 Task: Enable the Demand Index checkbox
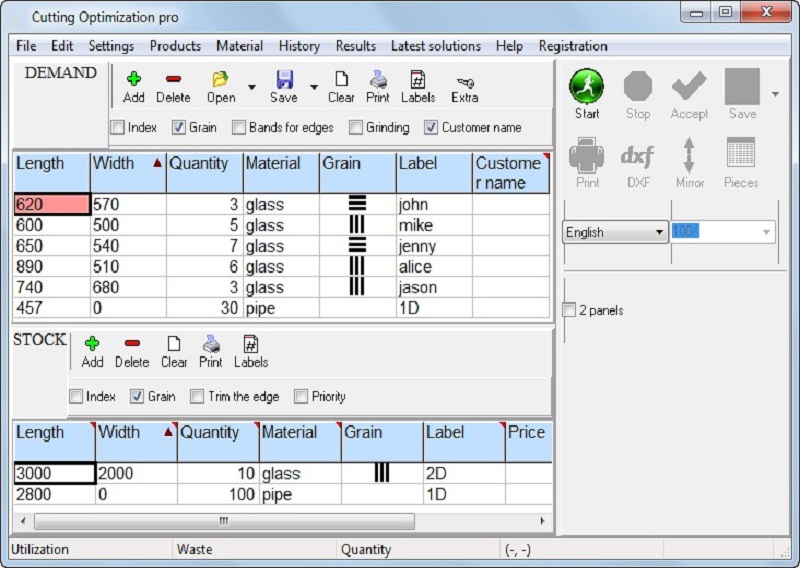pyautogui.click(x=117, y=127)
